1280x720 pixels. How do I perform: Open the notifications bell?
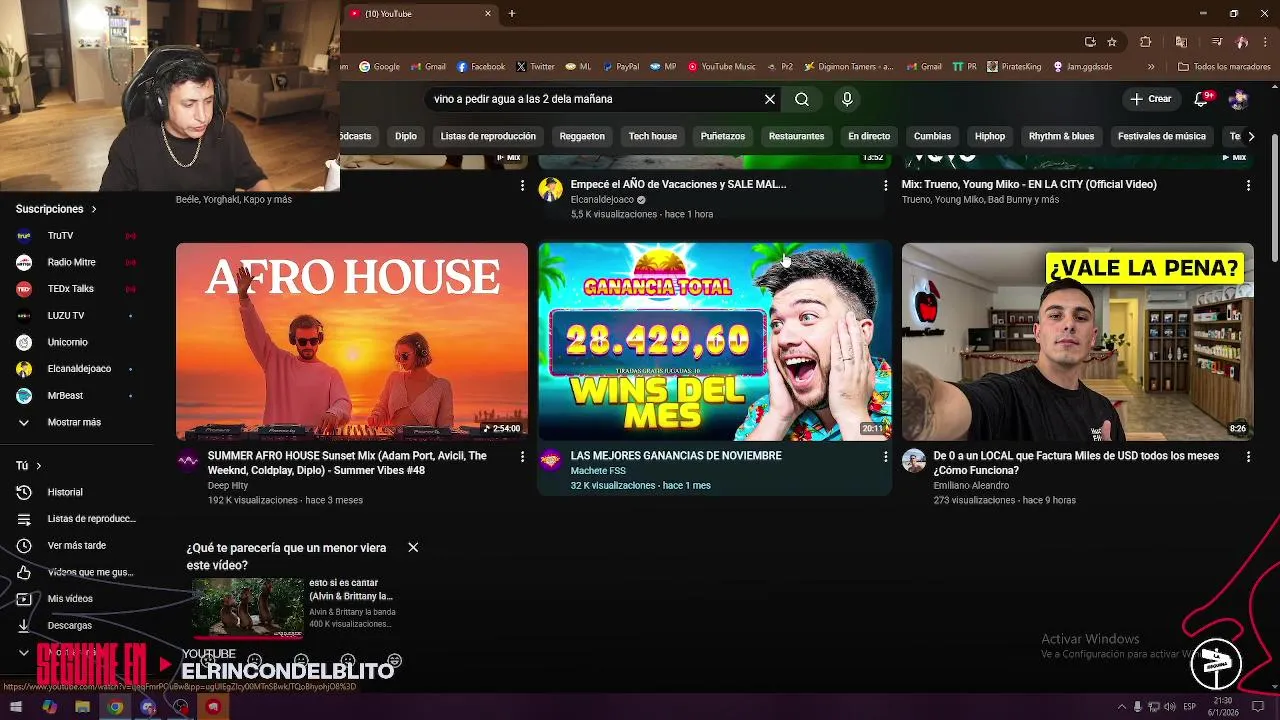(1203, 99)
